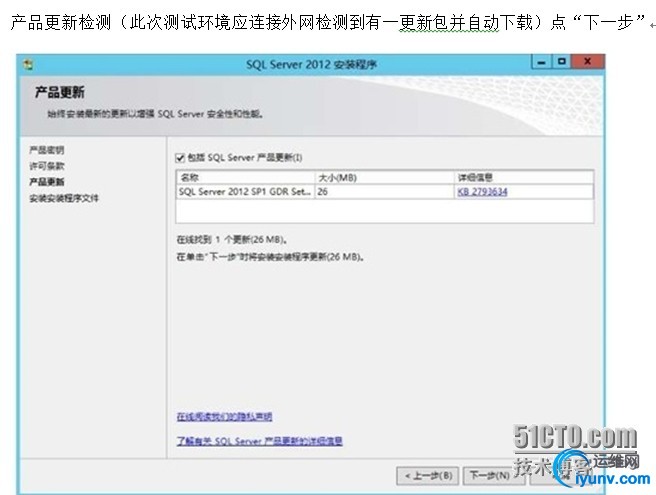This screenshot has width=656, height=495.
Task: Click the 名称 column header
Action: pos(246,177)
